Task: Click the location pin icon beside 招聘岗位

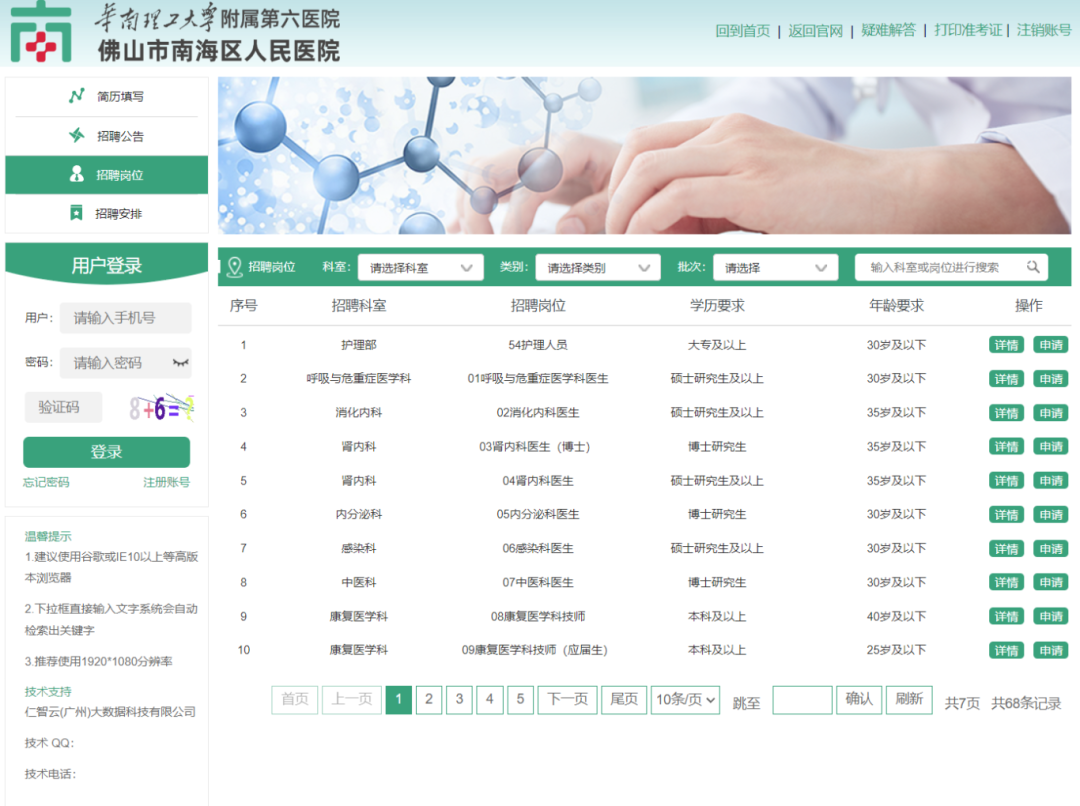Action: pyautogui.click(x=235, y=267)
